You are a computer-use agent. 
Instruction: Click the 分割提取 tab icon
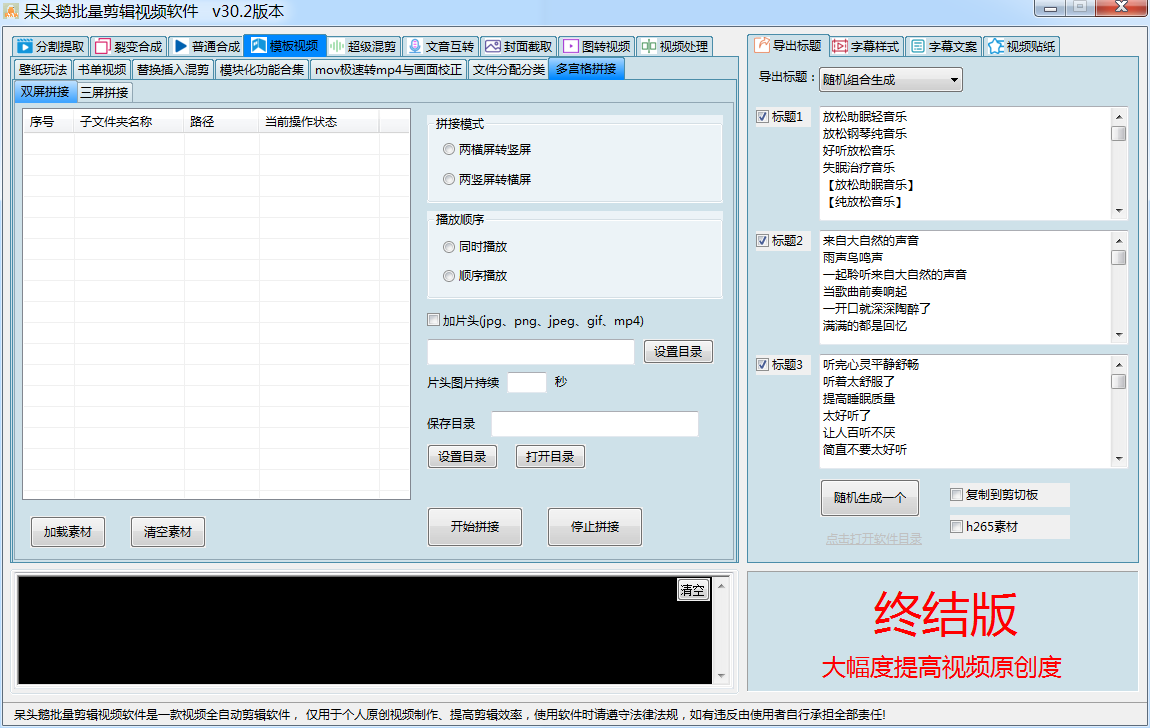[x=25, y=46]
